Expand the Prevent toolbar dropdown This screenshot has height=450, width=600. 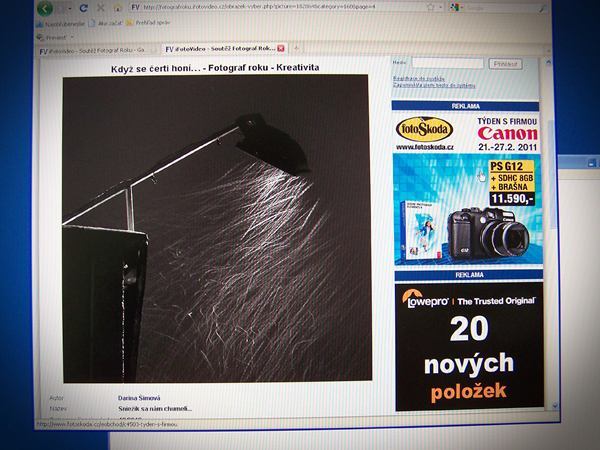[x=72, y=37]
